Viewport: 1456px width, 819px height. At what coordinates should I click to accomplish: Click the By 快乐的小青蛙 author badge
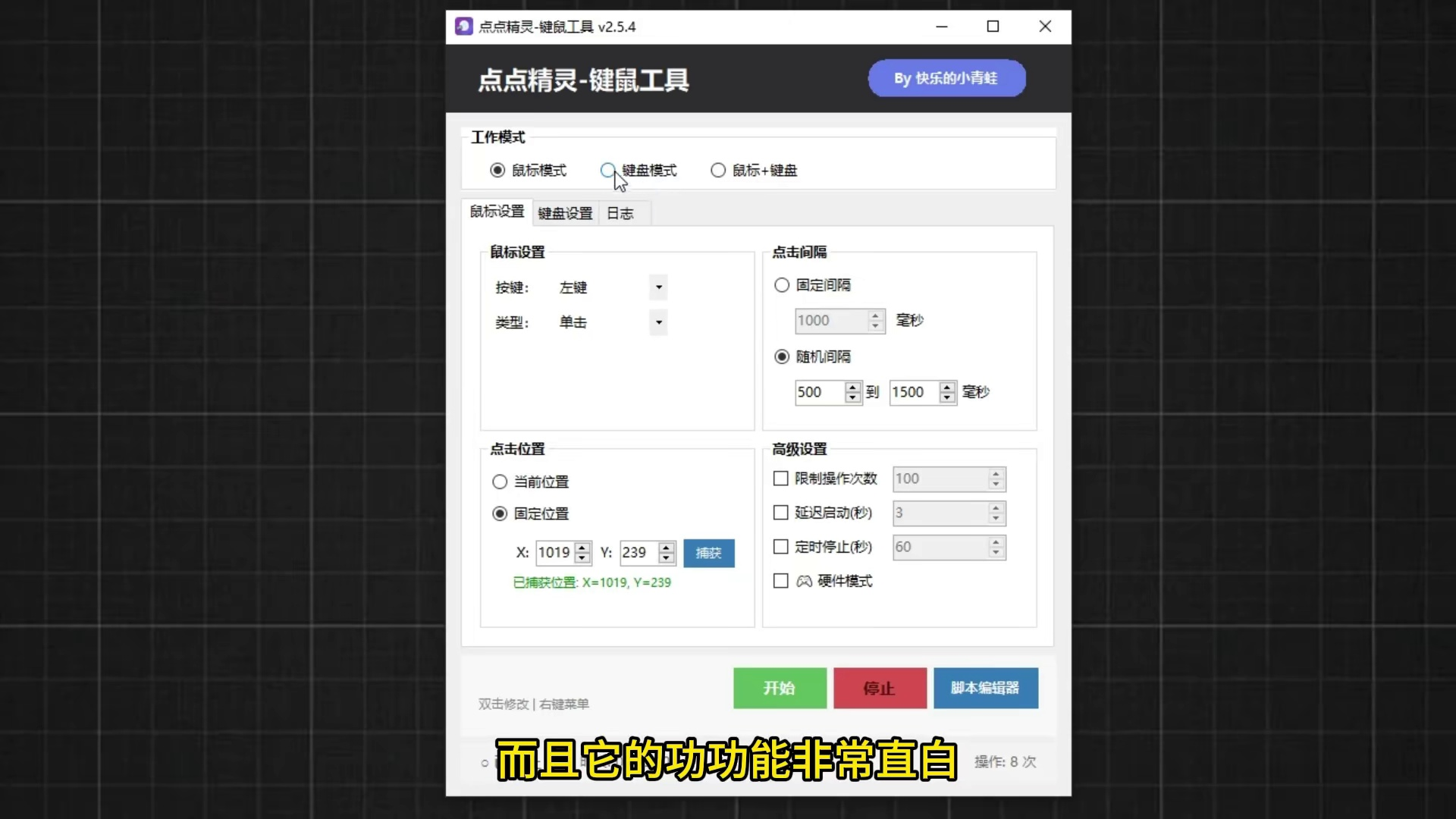[x=946, y=78]
